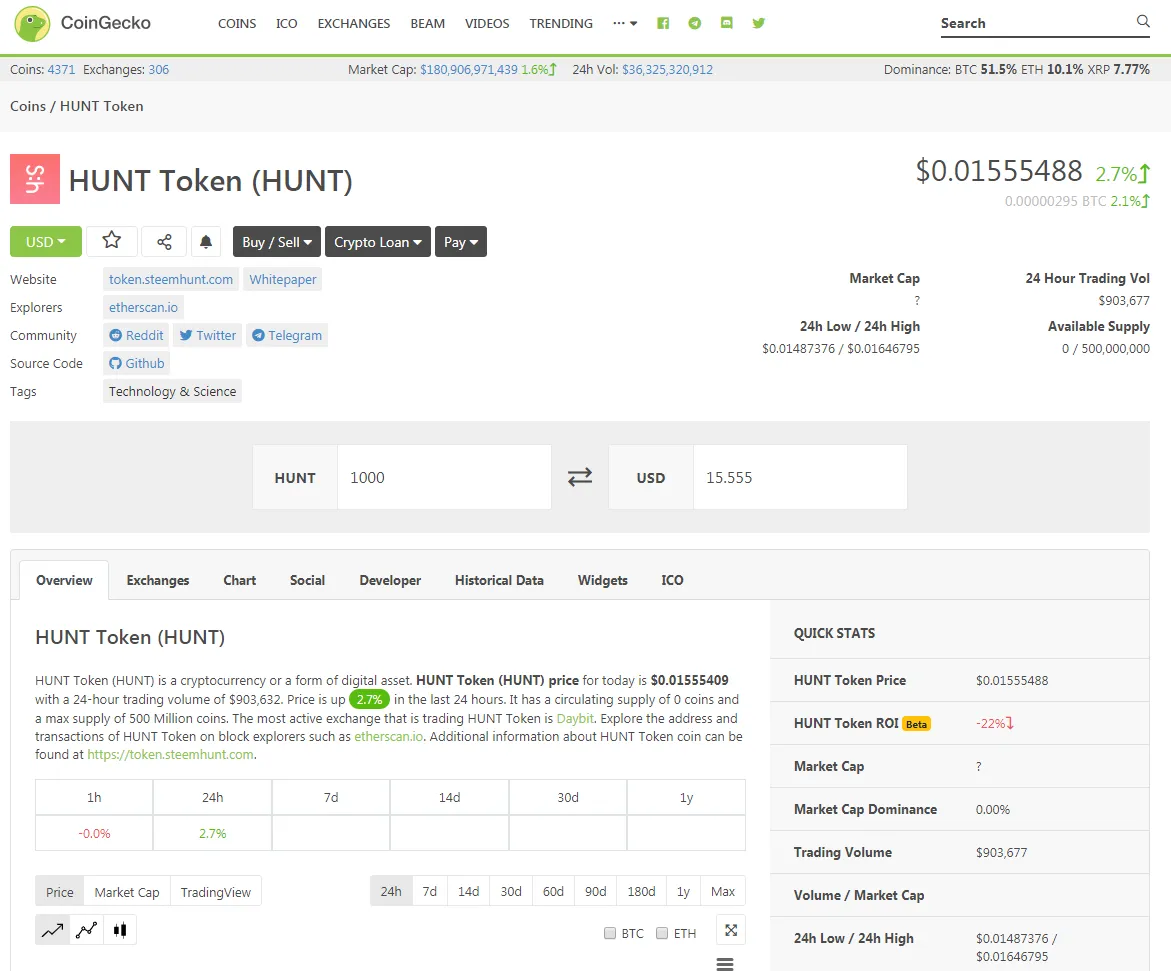The height and width of the screenshot is (971, 1171).
Task: Open the chart hamburger menu icon
Action: click(724, 964)
